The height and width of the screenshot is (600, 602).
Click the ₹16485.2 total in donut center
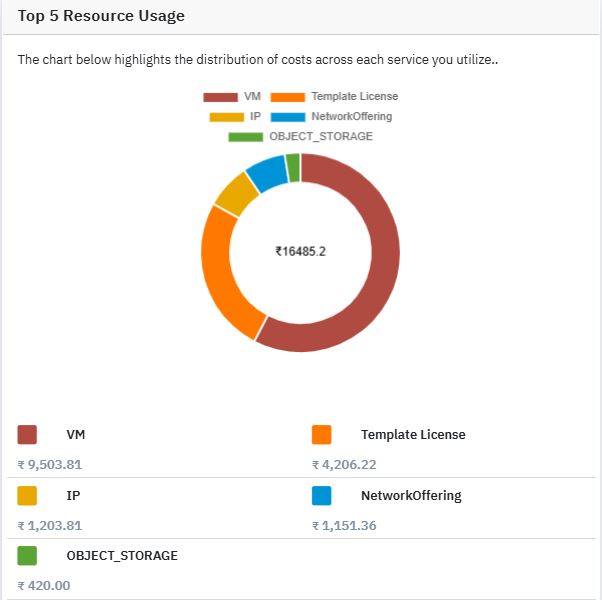click(301, 252)
